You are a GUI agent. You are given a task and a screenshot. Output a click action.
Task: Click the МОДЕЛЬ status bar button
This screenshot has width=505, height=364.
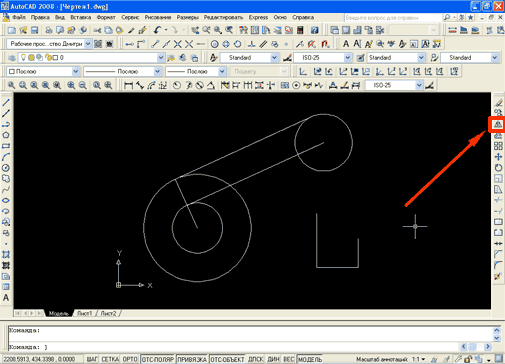(310, 359)
